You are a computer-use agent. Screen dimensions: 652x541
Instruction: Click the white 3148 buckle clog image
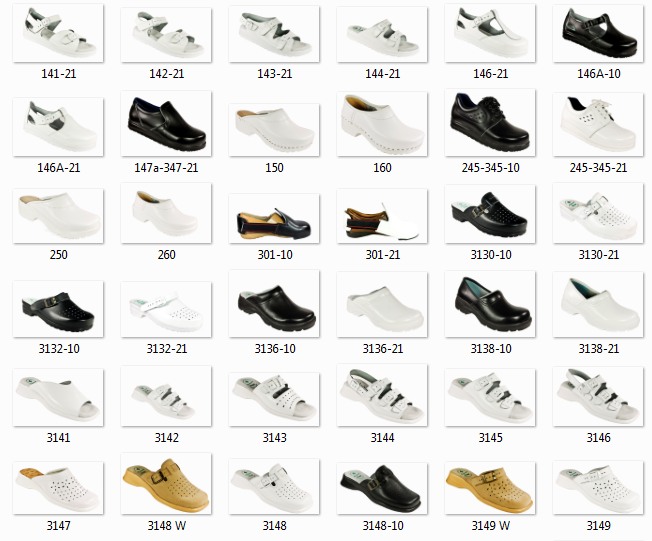click(274, 487)
